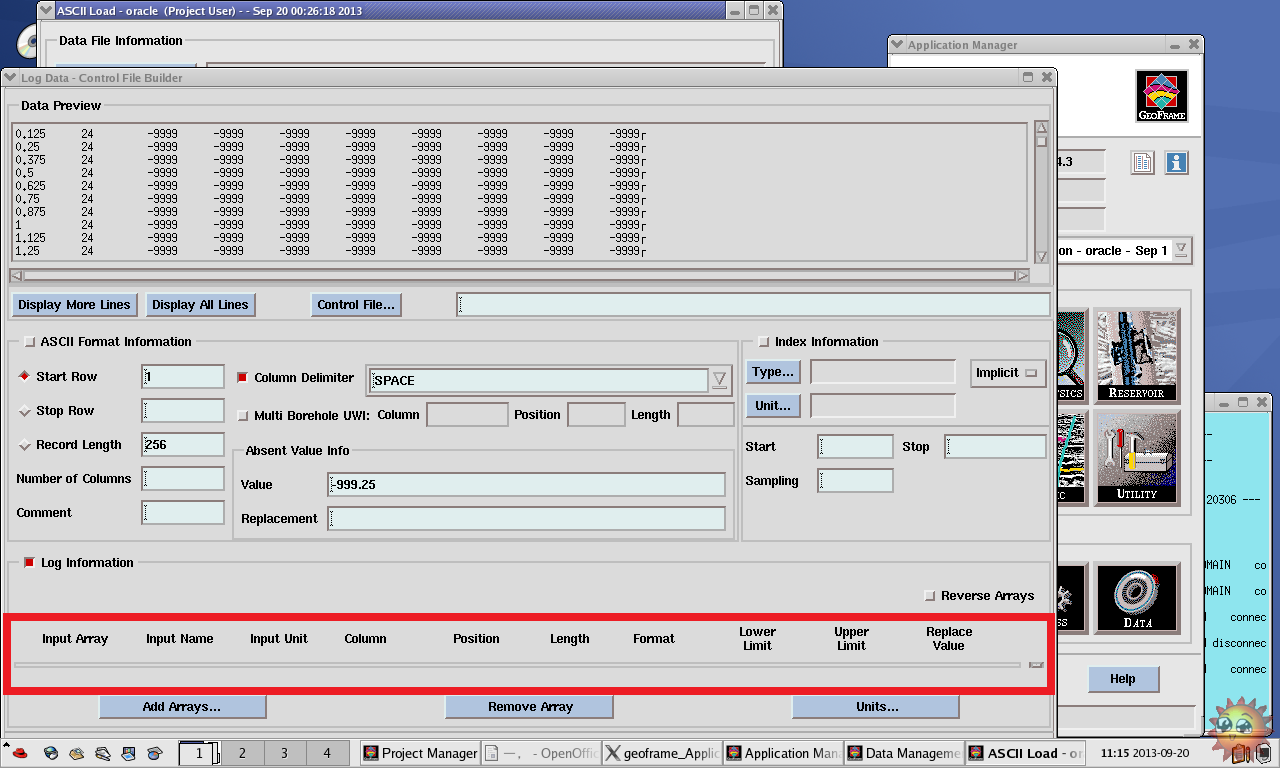The width and height of the screenshot is (1280, 768).
Task: Click the document report icon in Application Manager
Action: coord(1142,163)
